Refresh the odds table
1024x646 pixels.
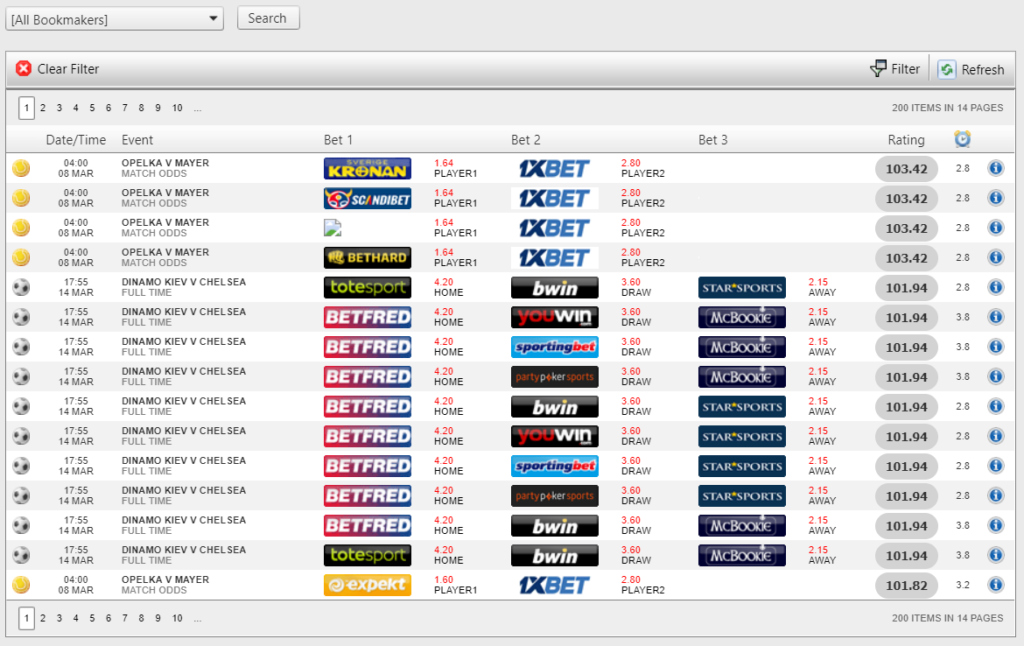(x=971, y=69)
